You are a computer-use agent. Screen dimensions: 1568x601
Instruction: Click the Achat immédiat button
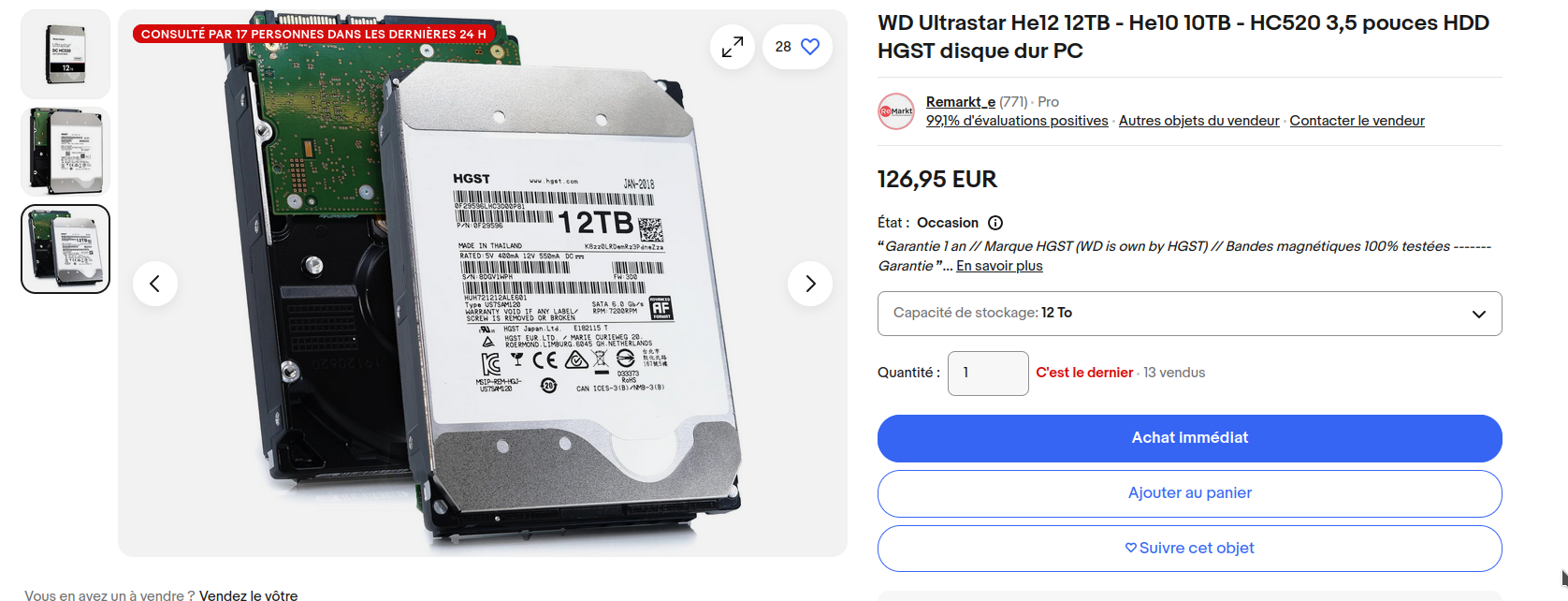tap(1189, 438)
